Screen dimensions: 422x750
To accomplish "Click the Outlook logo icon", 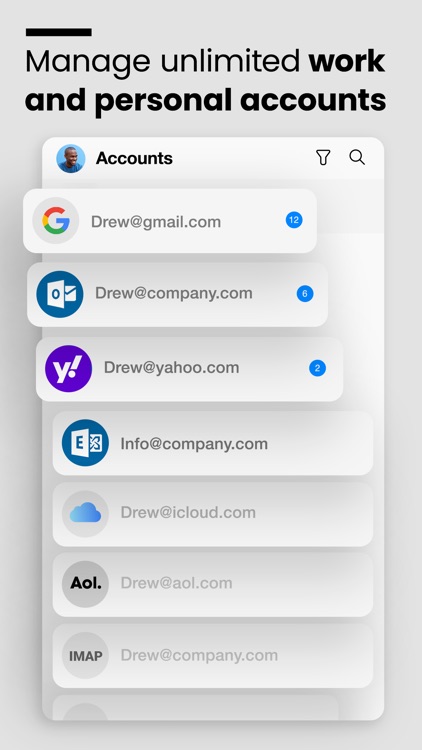I will 60,294.
